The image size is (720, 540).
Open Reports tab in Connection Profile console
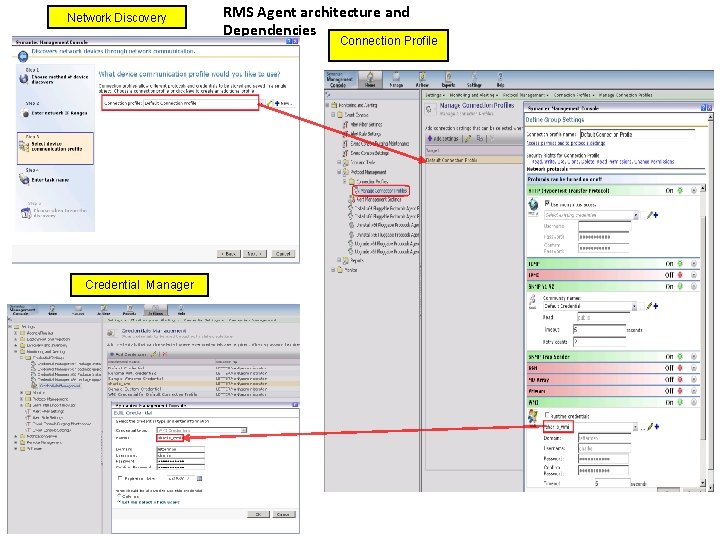[x=448, y=80]
